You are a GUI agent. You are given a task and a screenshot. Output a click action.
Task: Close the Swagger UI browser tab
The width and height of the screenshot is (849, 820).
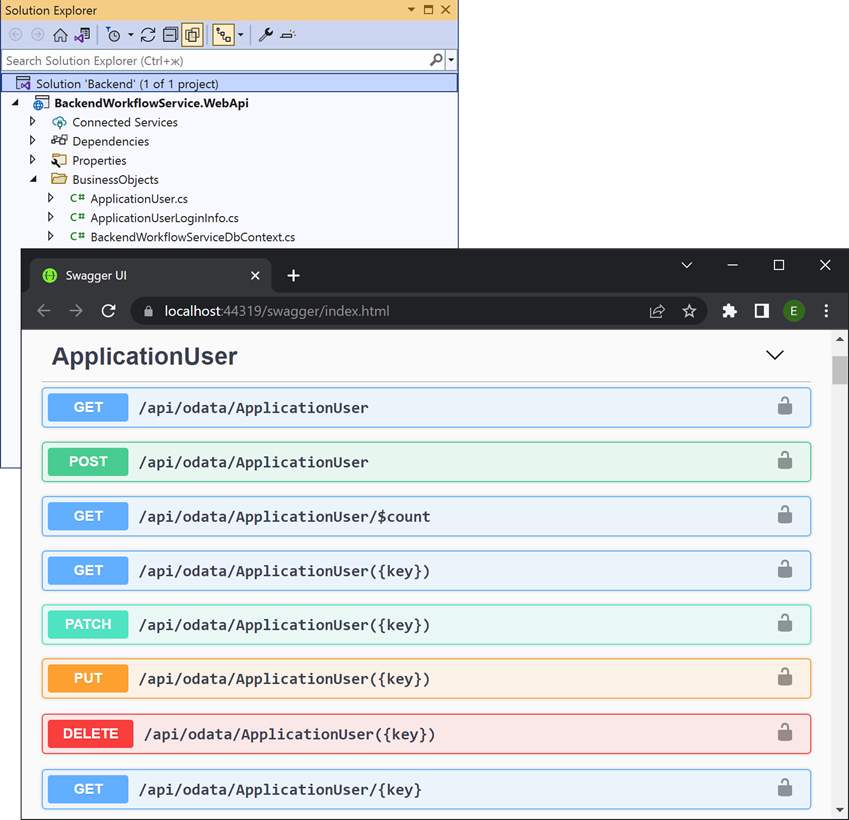pyautogui.click(x=255, y=276)
